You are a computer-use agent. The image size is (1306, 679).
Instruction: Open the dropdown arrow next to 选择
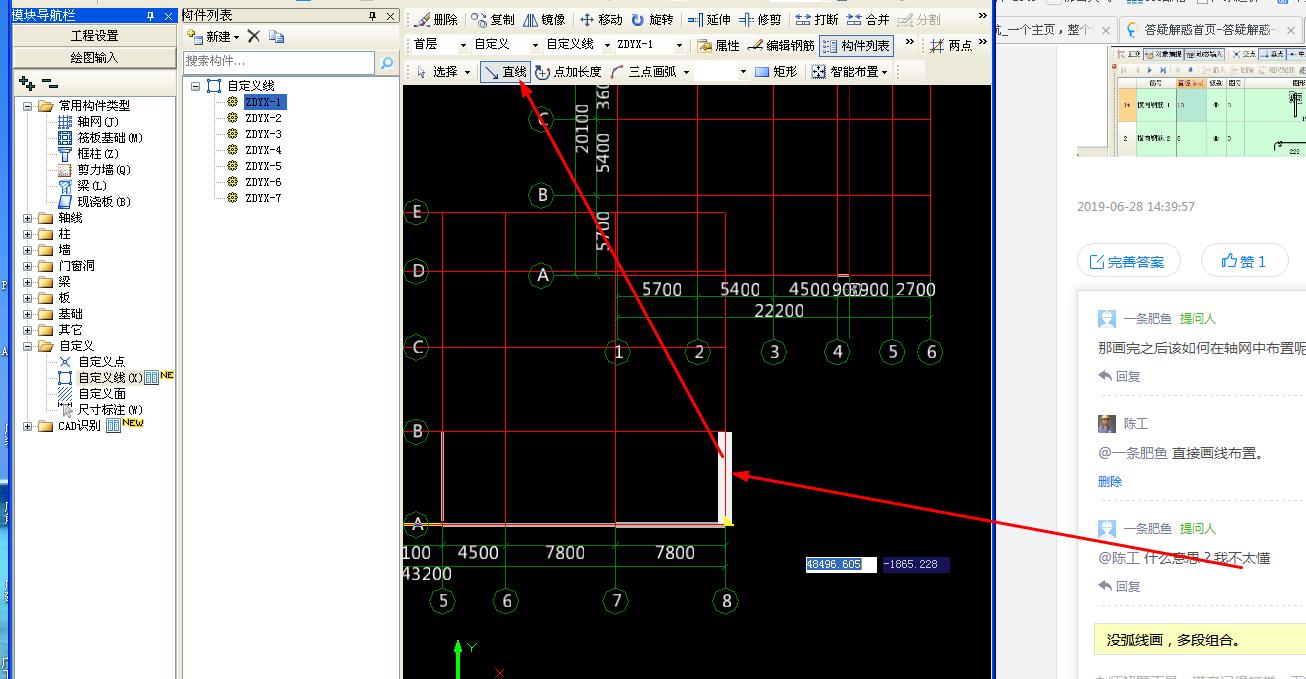click(x=467, y=72)
